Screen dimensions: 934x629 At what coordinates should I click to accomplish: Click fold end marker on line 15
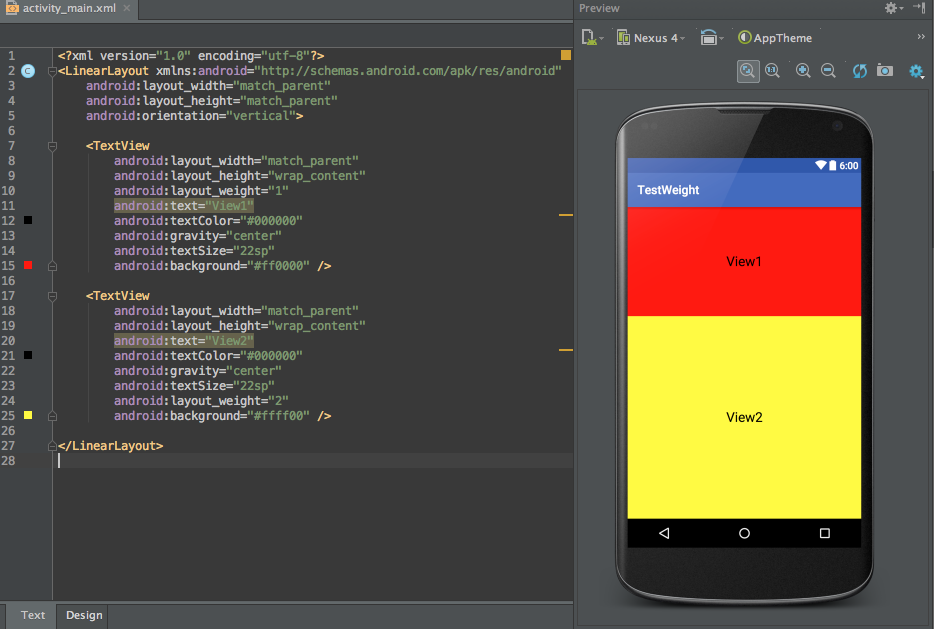[x=52, y=266]
